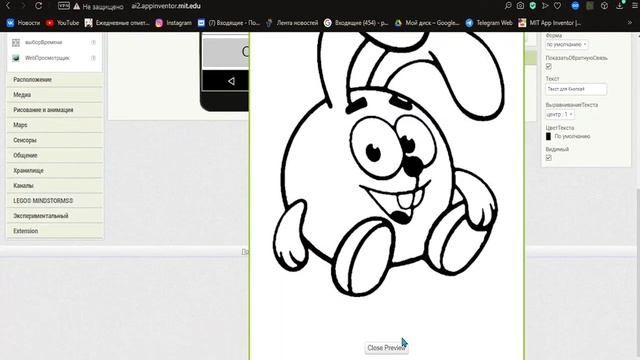This screenshot has width=640, height=360.
Task: Open the ВыравниваниеТекста dropdown
Action: point(560,115)
